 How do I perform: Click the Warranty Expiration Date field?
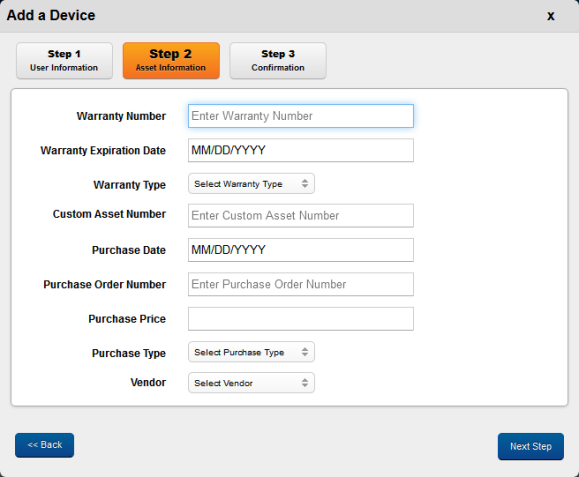(301, 150)
